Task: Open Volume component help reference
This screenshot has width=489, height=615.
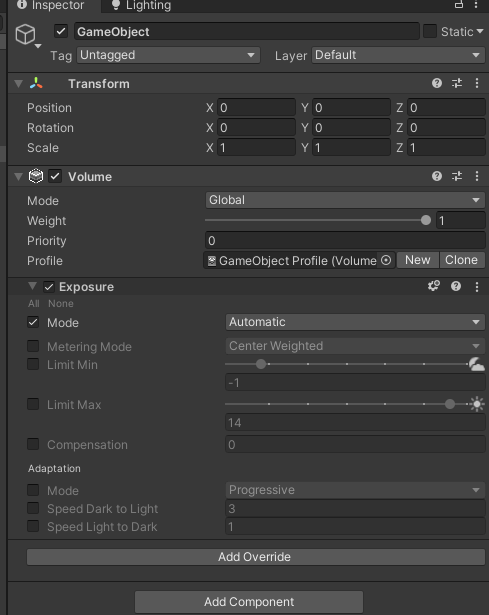Action: tap(437, 176)
